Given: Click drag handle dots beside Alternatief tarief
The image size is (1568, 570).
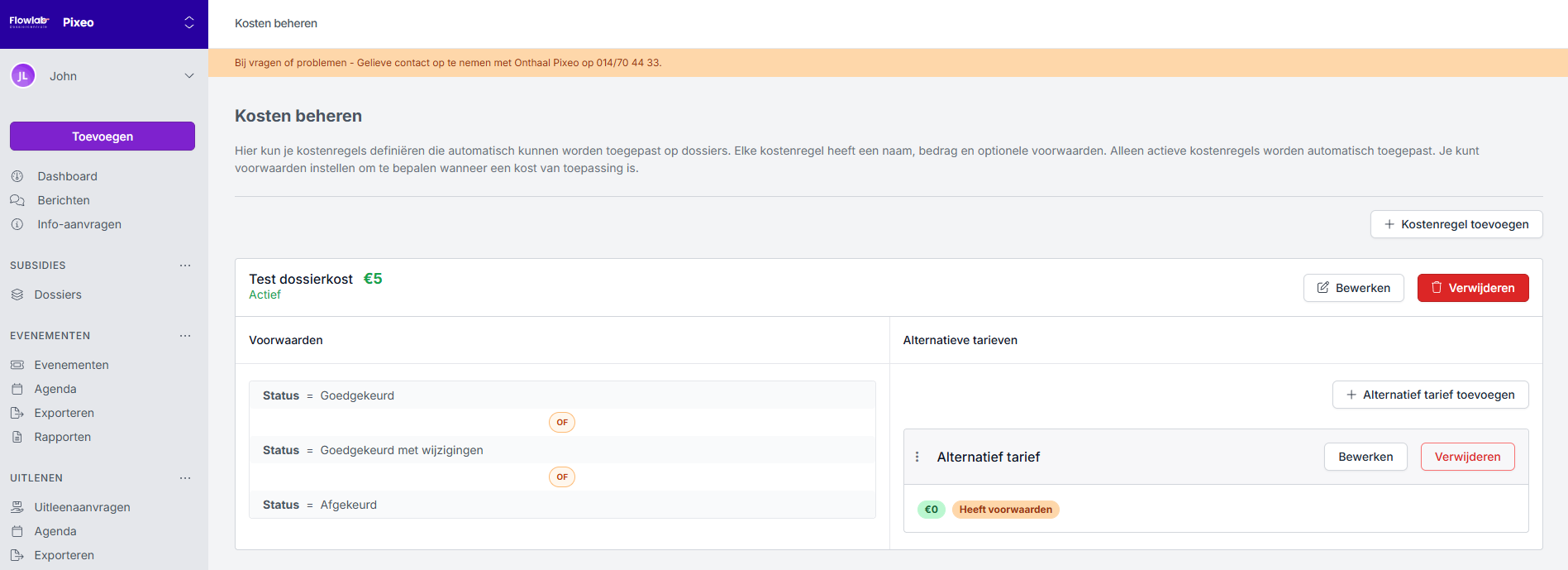Looking at the screenshot, I should point(917,457).
